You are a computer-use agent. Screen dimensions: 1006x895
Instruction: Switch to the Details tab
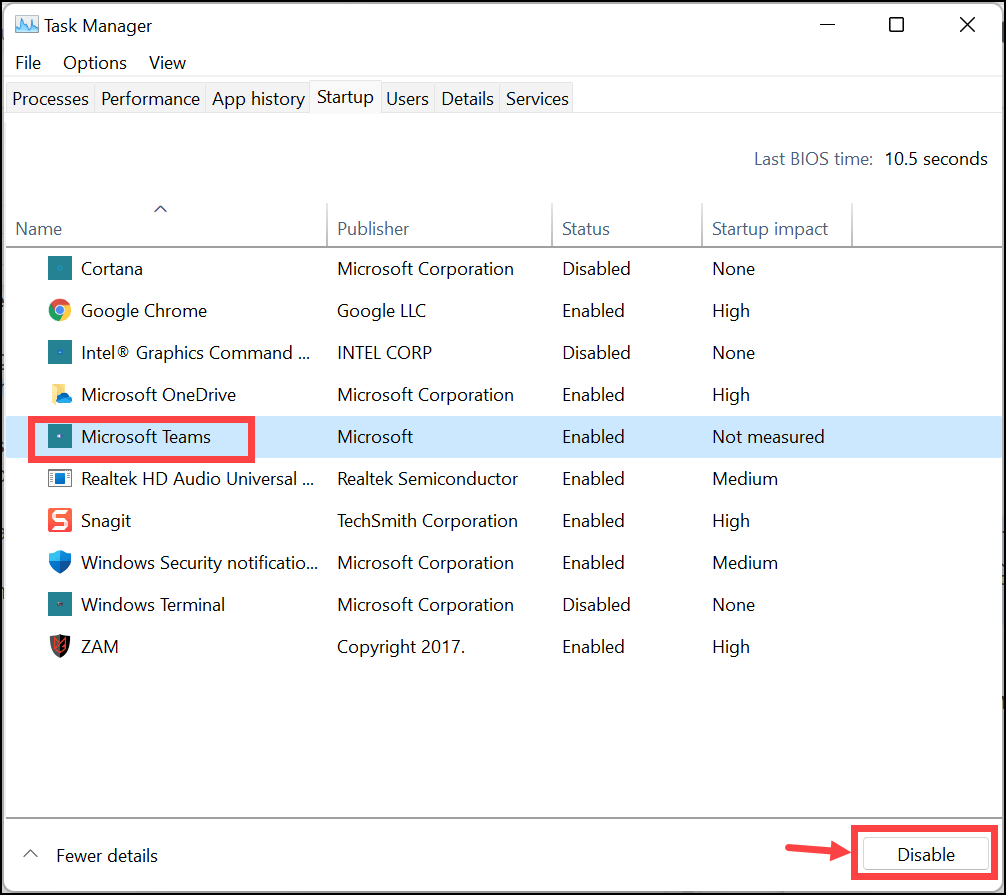pyautogui.click(x=467, y=98)
